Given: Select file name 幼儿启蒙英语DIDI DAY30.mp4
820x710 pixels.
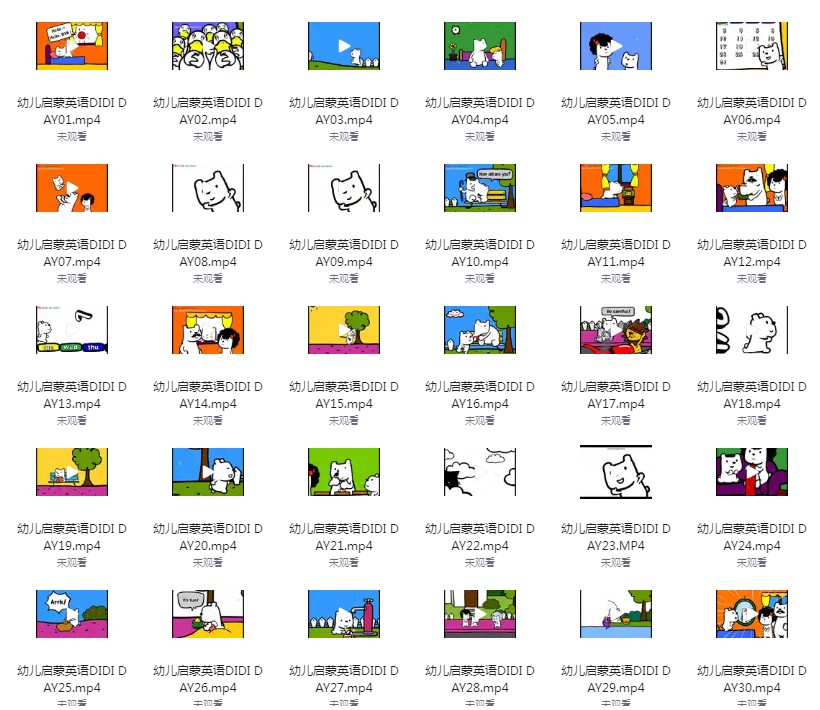Looking at the screenshot, I should [752, 679].
